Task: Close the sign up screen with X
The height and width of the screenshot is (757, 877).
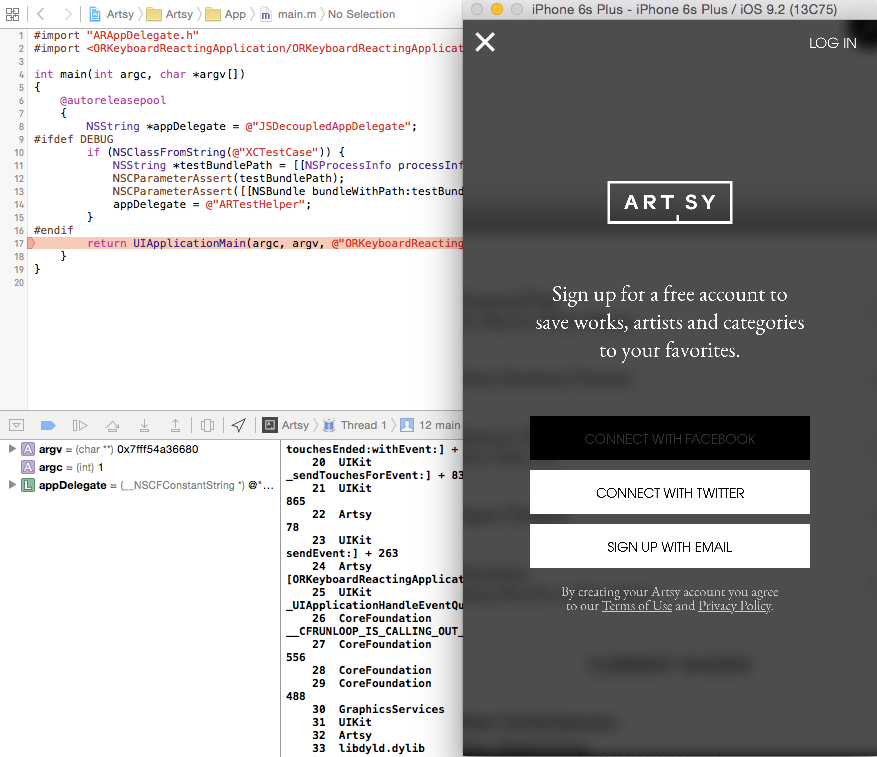Action: pos(485,41)
